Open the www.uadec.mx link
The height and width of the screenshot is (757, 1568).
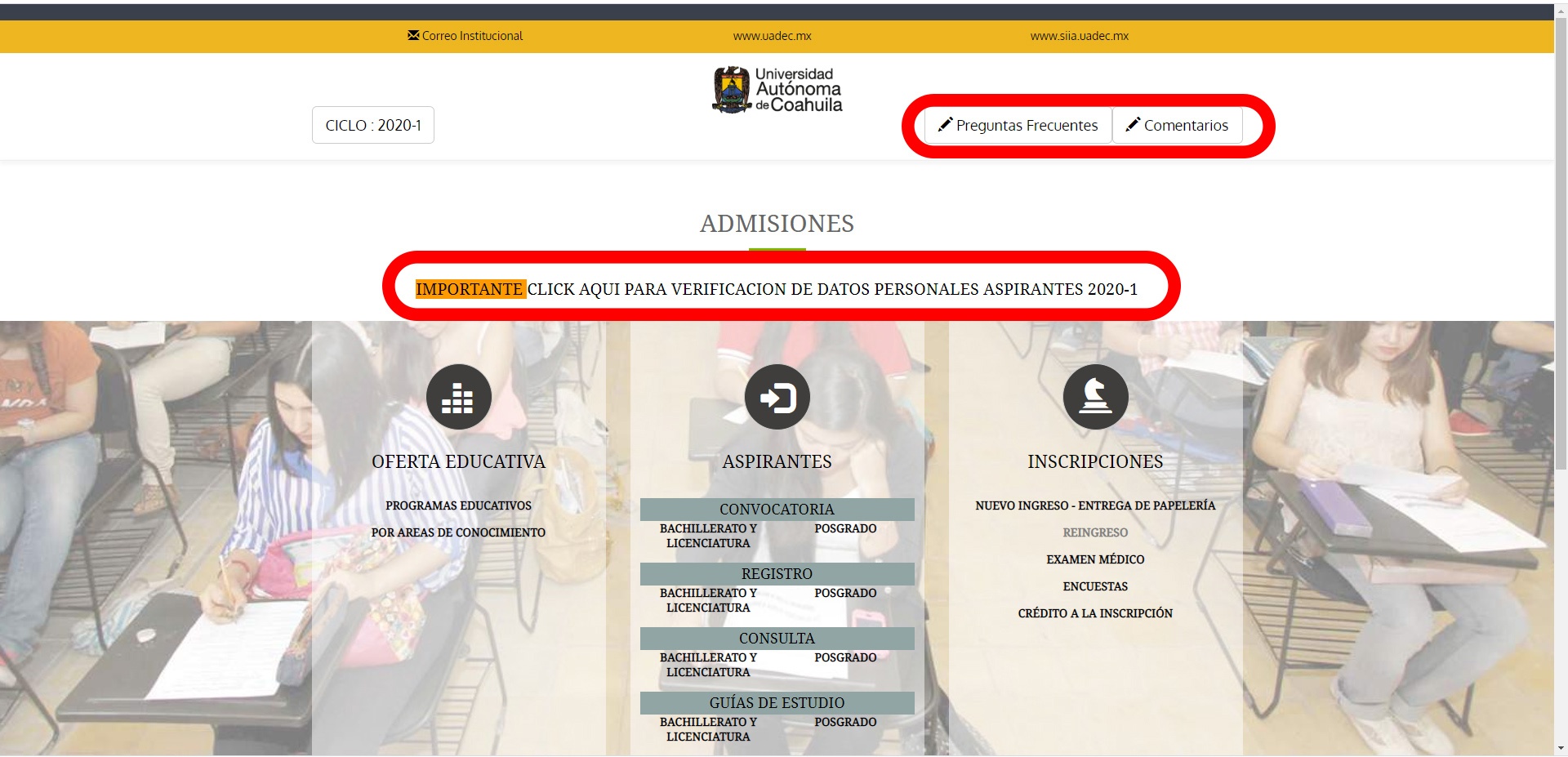[772, 36]
